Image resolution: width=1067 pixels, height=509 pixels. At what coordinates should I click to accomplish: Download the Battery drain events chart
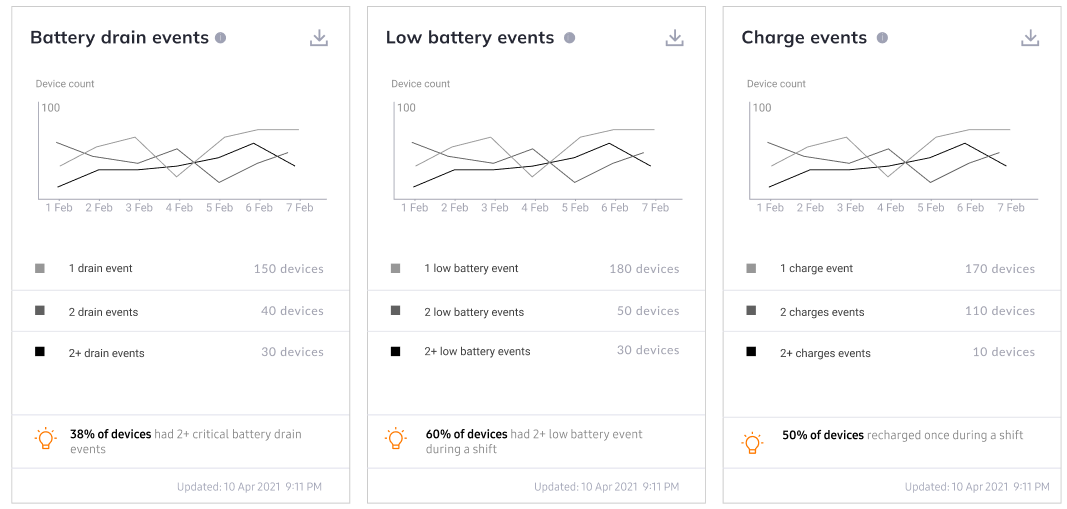(318, 38)
